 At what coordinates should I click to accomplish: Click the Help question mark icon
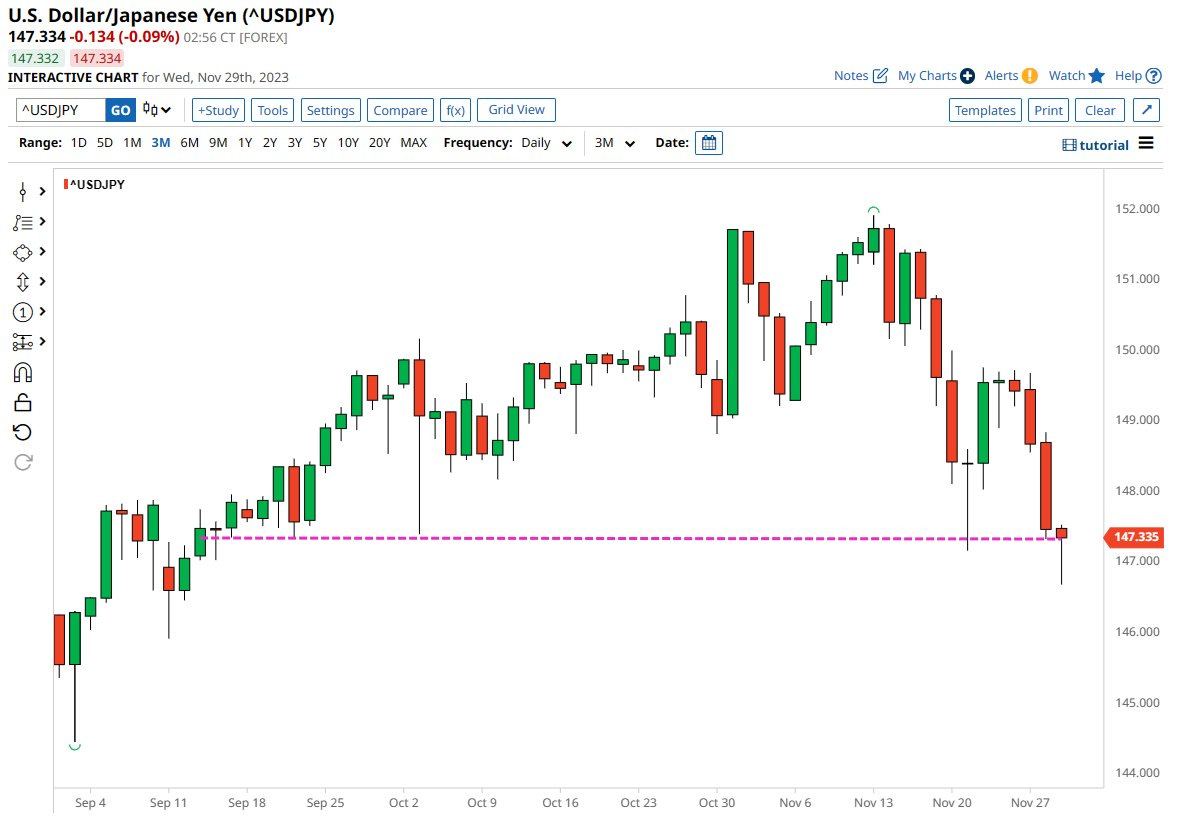(1153, 76)
